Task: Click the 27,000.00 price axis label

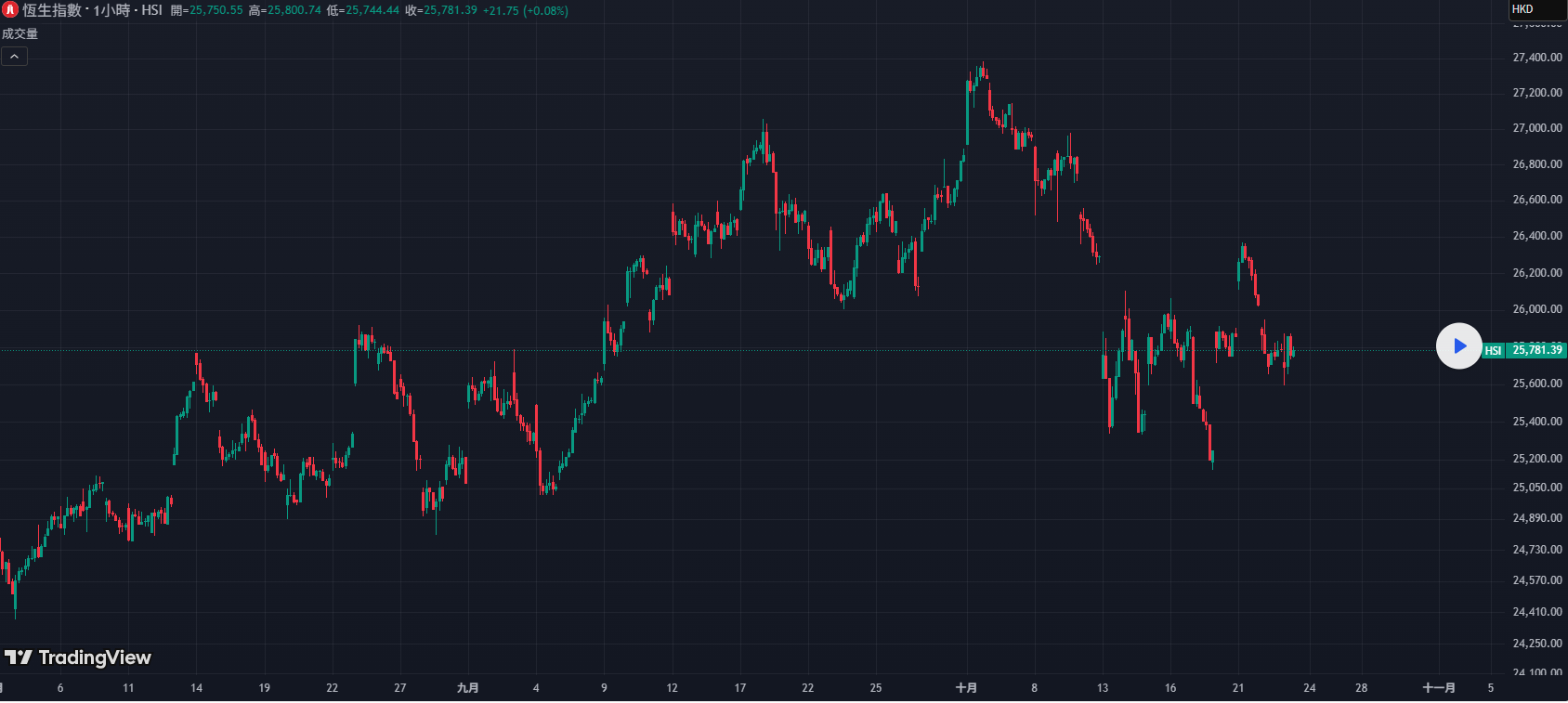Action: [1537, 128]
